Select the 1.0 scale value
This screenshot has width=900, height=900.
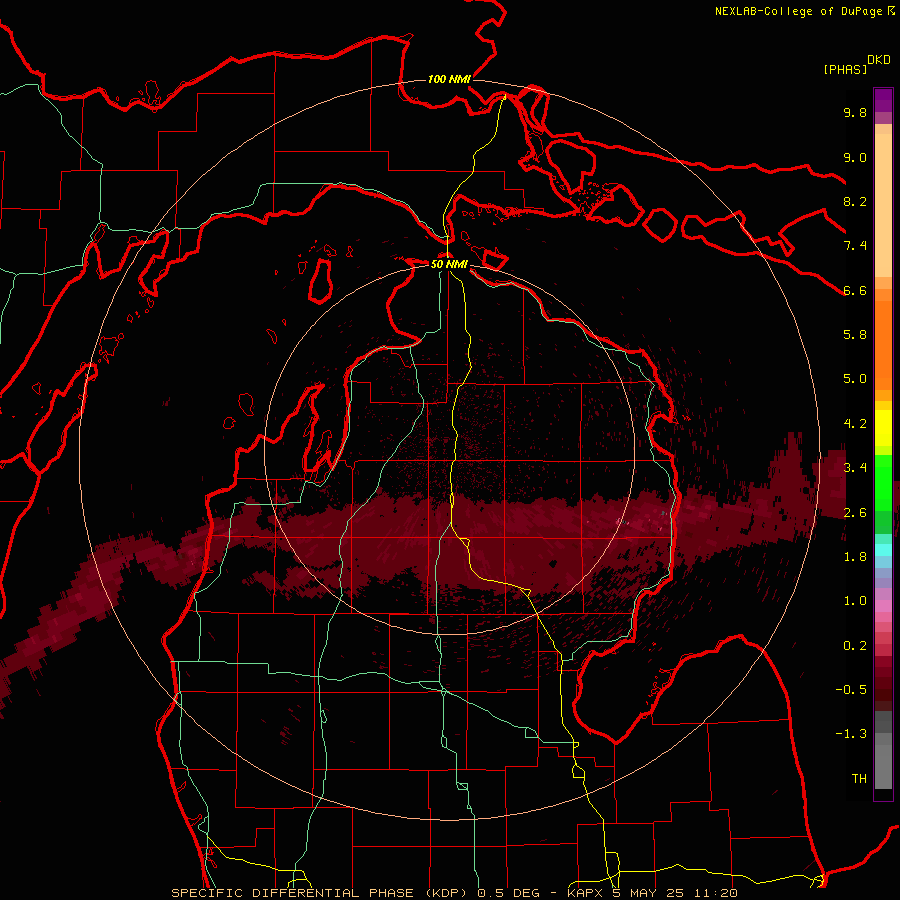coord(855,600)
